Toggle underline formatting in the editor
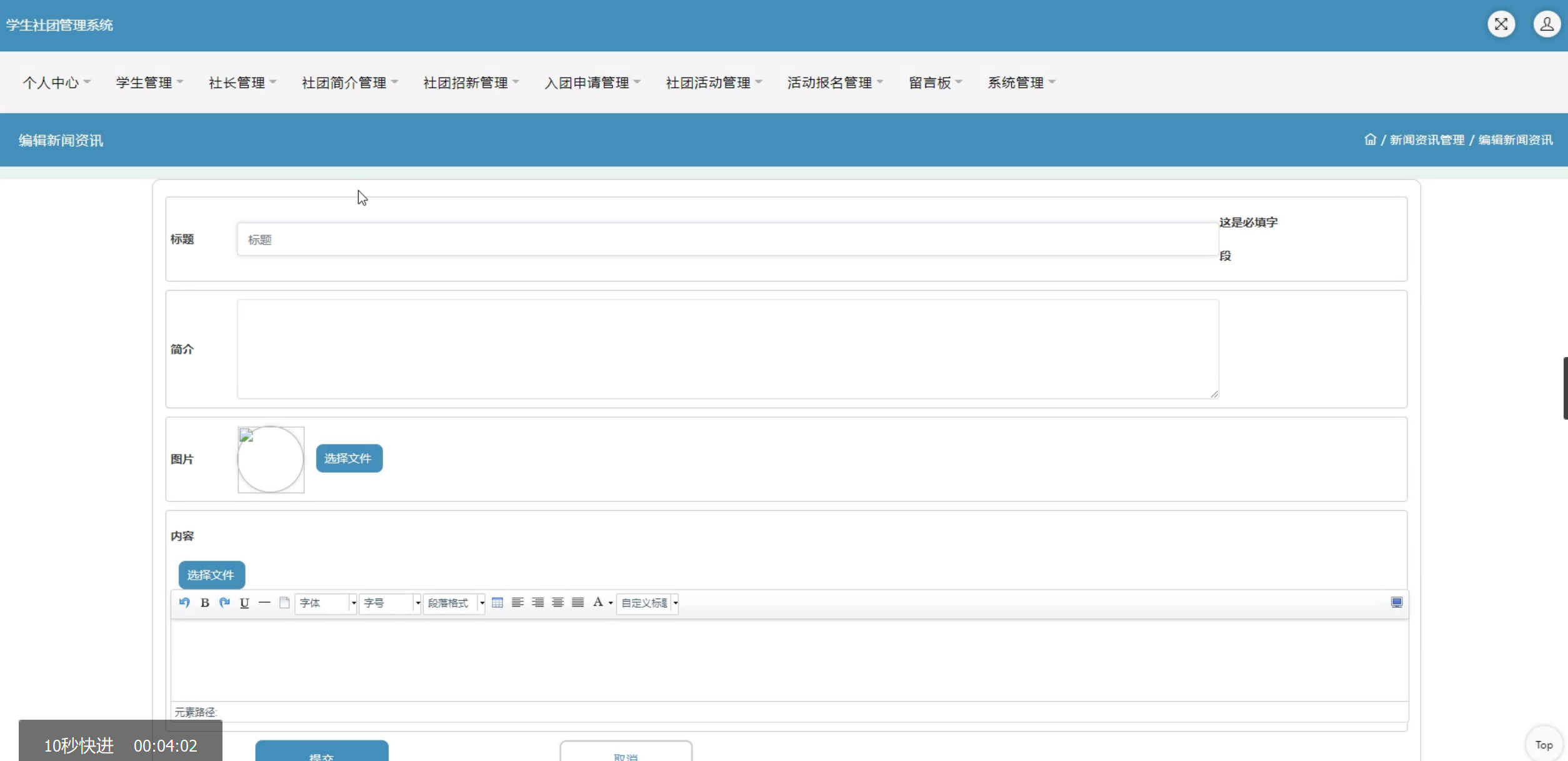This screenshot has height=761, width=1568. [x=244, y=603]
